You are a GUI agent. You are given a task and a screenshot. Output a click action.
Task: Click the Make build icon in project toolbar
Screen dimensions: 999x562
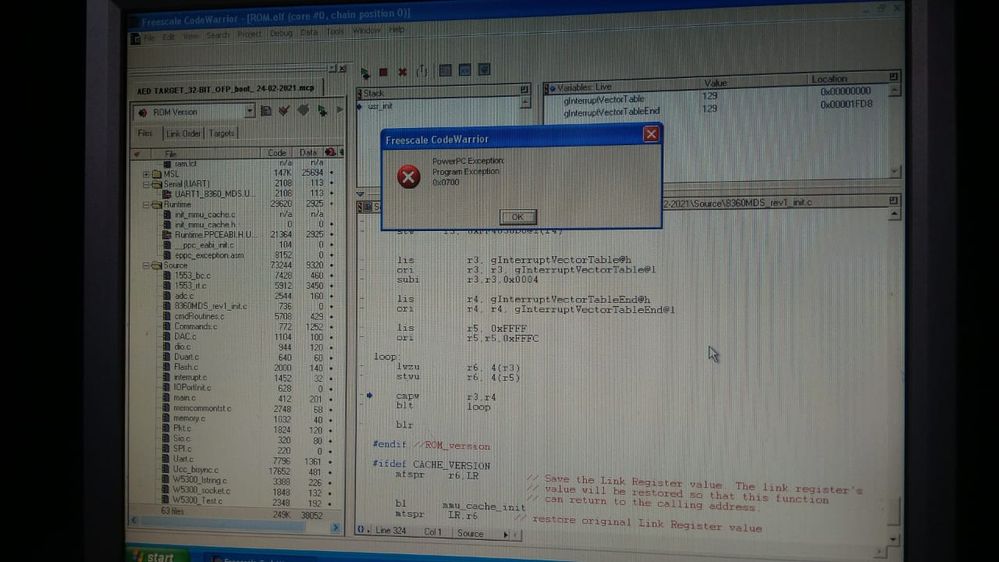303,111
